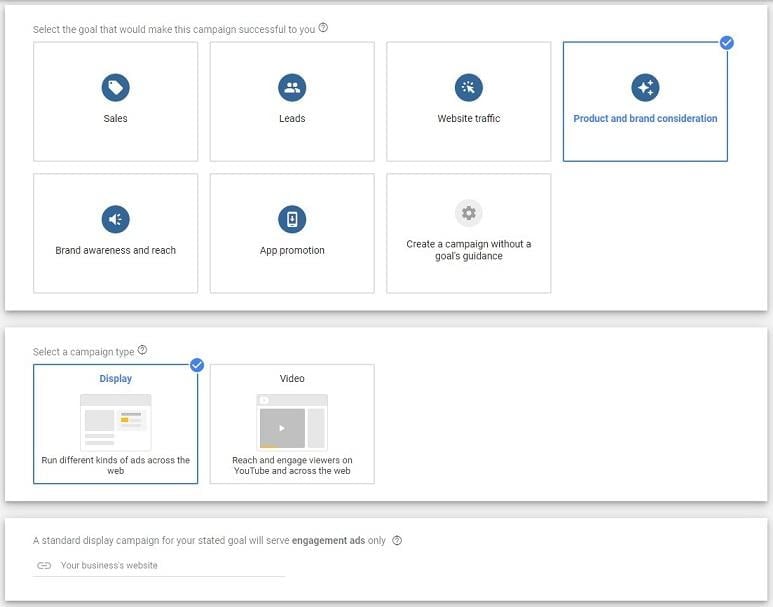Choose Create a campaign without a goal's guidance
The height and width of the screenshot is (607, 773).
click(x=468, y=250)
